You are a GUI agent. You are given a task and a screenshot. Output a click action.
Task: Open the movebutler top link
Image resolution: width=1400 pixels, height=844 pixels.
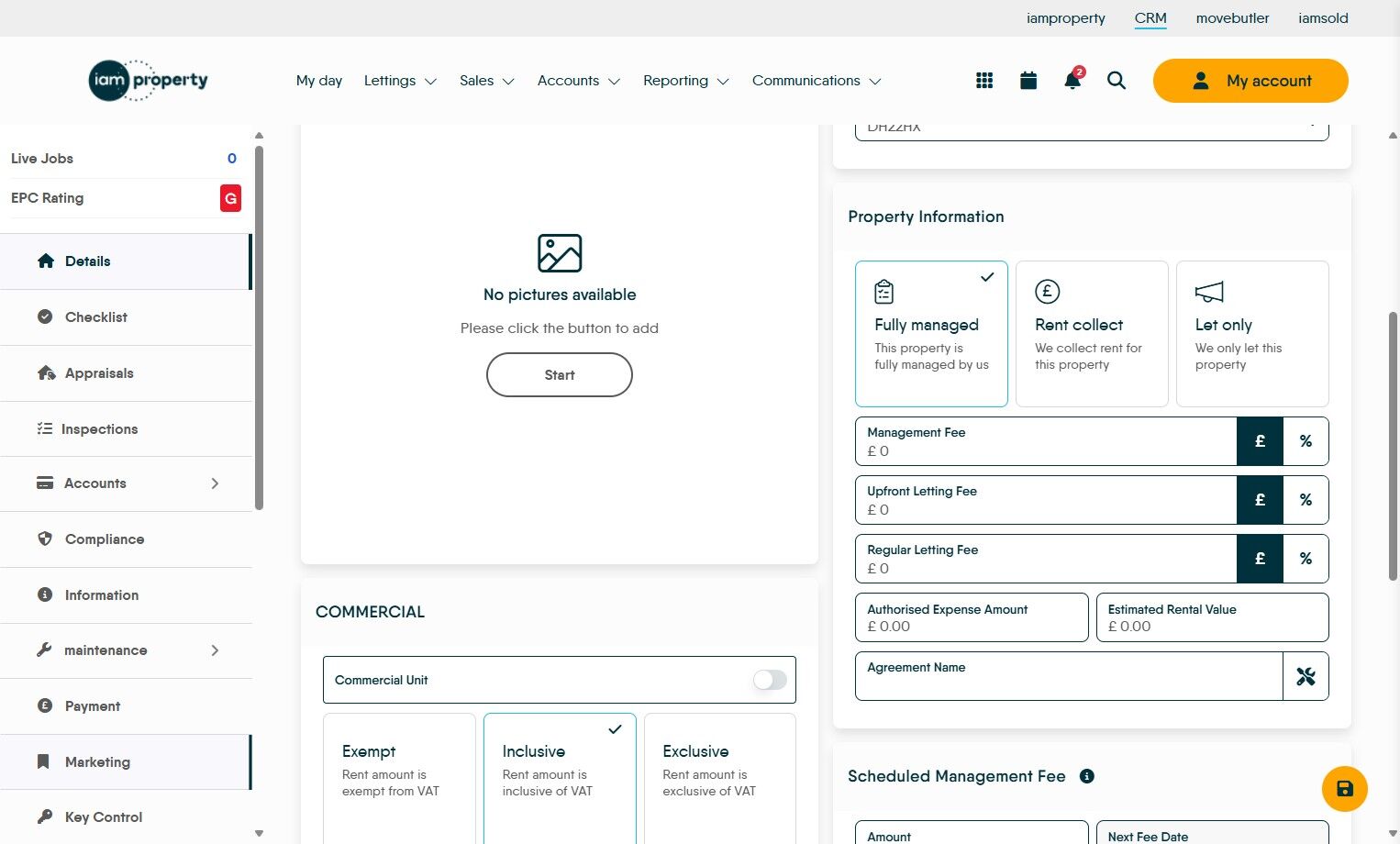pyautogui.click(x=1233, y=18)
